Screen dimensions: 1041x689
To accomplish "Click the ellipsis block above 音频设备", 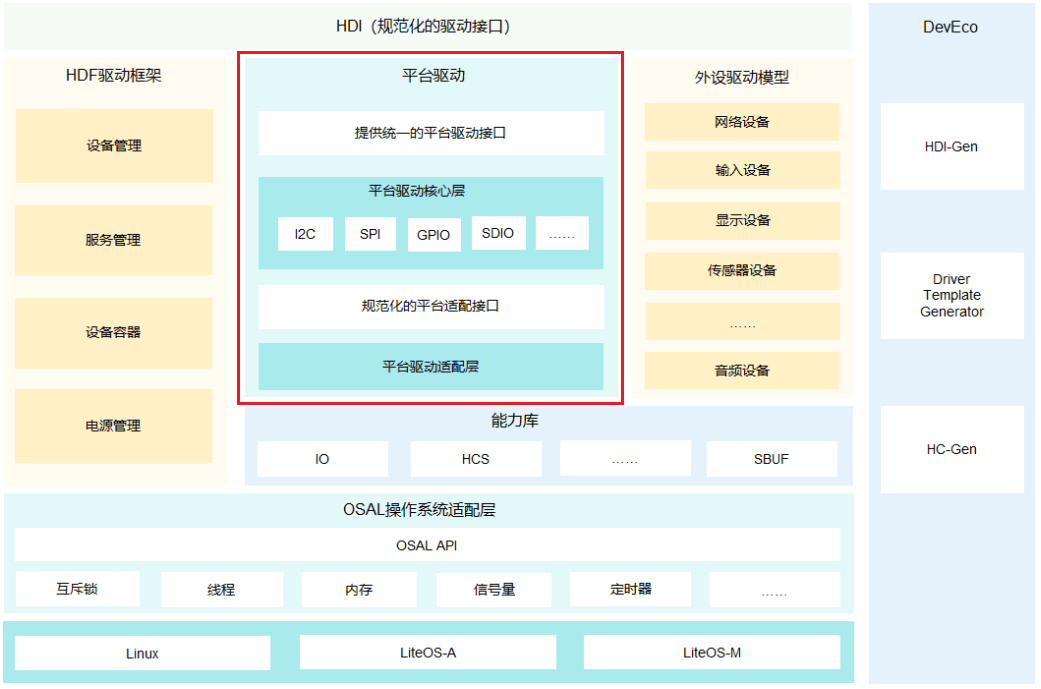I will (742, 321).
